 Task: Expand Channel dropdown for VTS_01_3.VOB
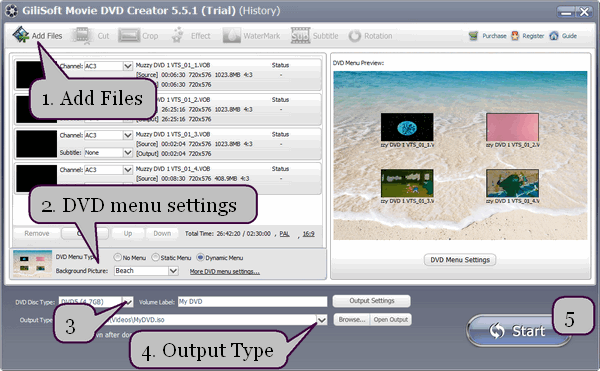point(128,135)
